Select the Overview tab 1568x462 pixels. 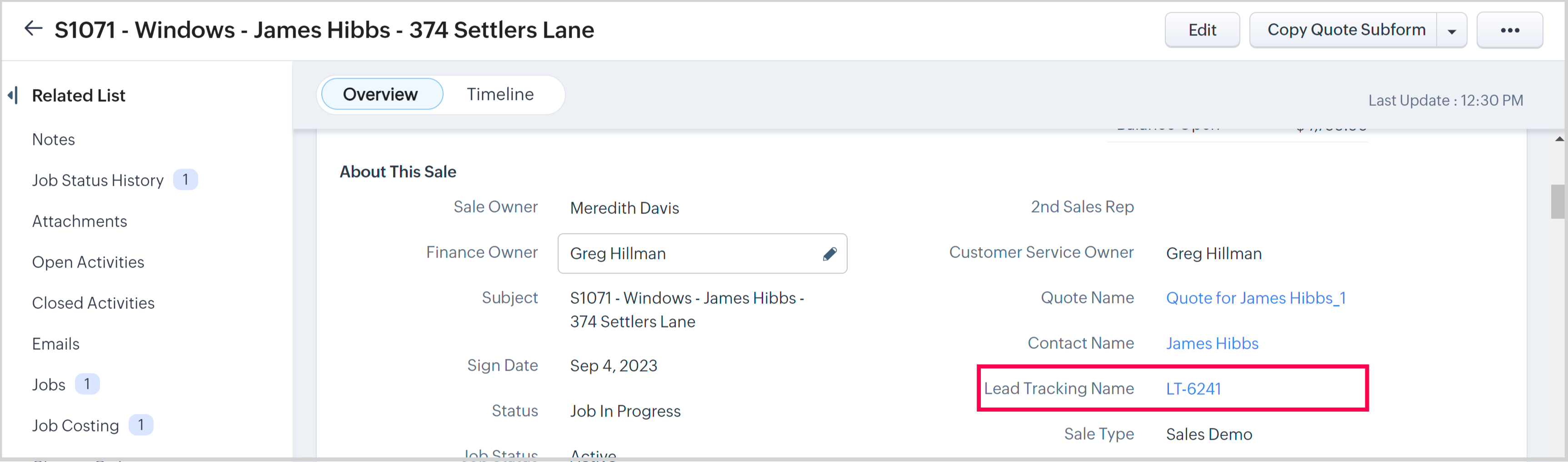(x=380, y=94)
